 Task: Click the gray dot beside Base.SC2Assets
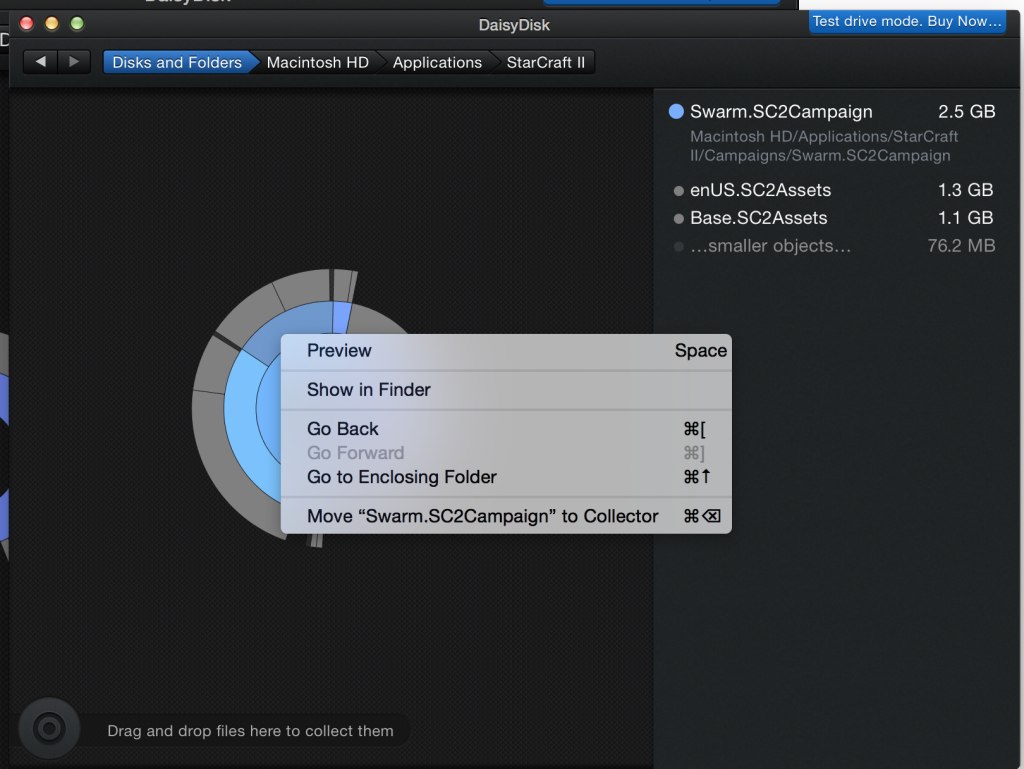[x=679, y=219]
